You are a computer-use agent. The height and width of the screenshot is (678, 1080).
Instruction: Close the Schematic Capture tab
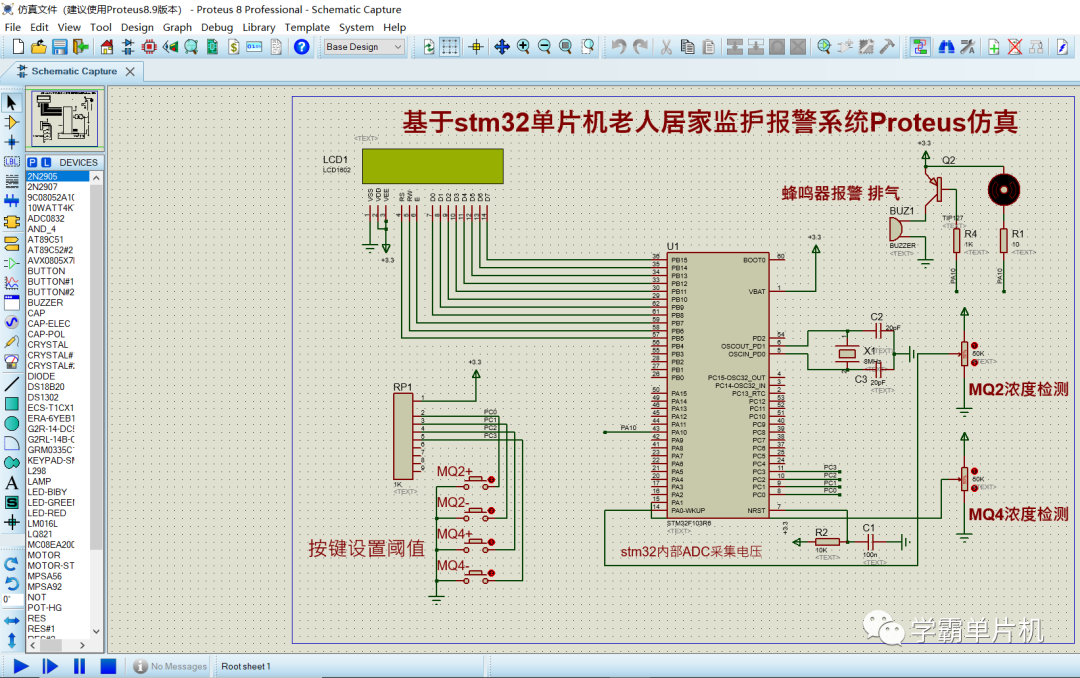(x=130, y=71)
